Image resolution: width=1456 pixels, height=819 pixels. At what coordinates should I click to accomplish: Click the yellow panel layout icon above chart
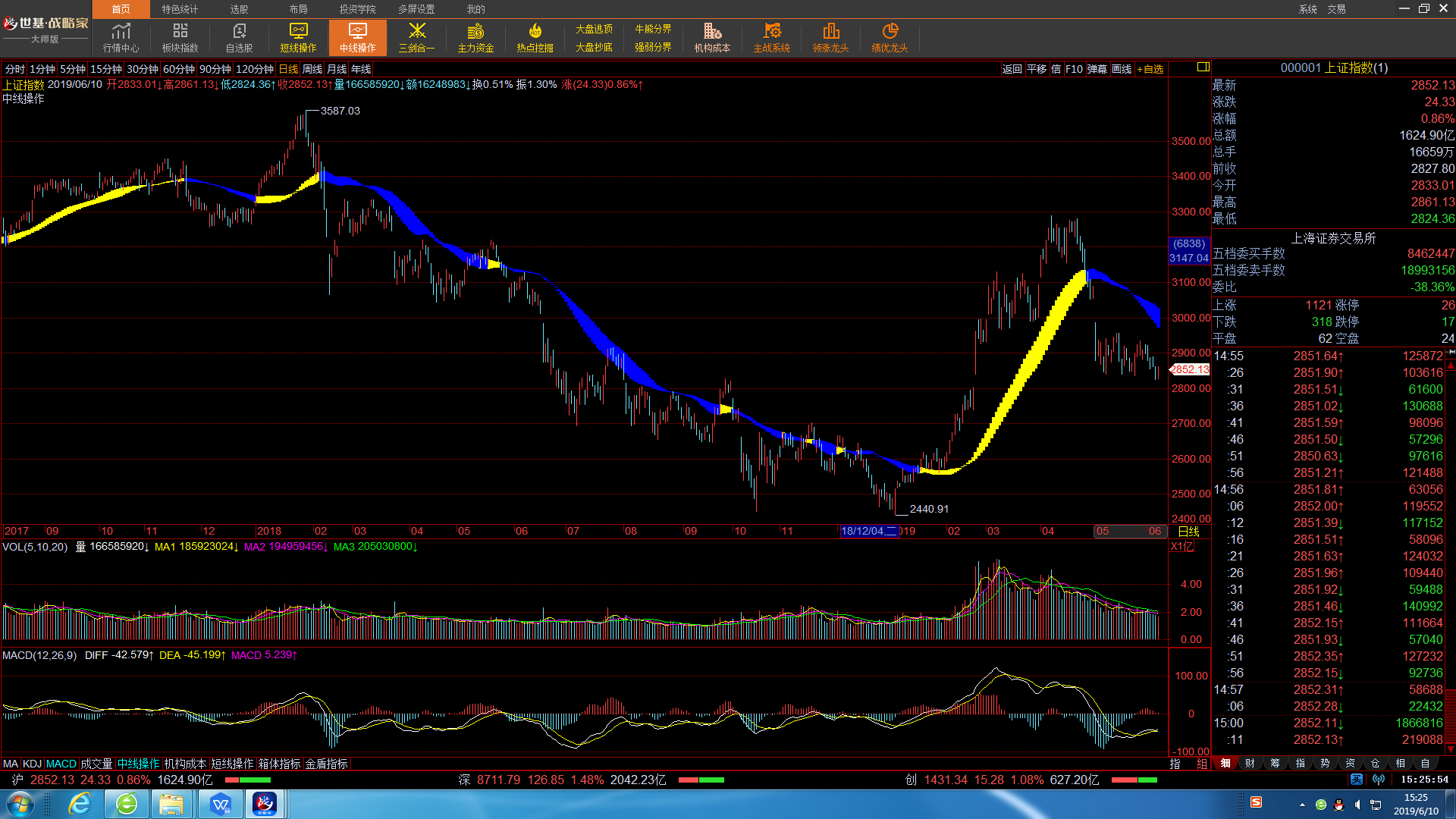pos(1203,67)
